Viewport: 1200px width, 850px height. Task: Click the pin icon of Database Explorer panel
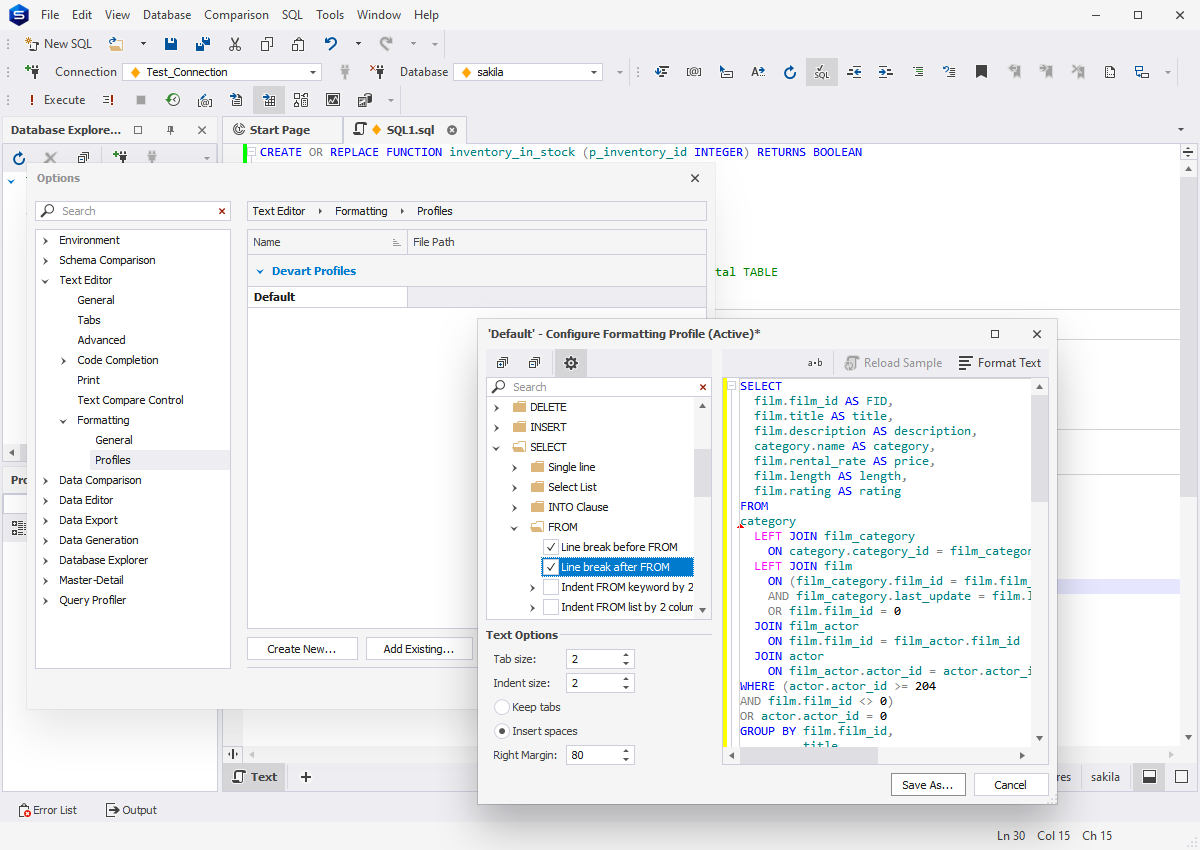[170, 130]
